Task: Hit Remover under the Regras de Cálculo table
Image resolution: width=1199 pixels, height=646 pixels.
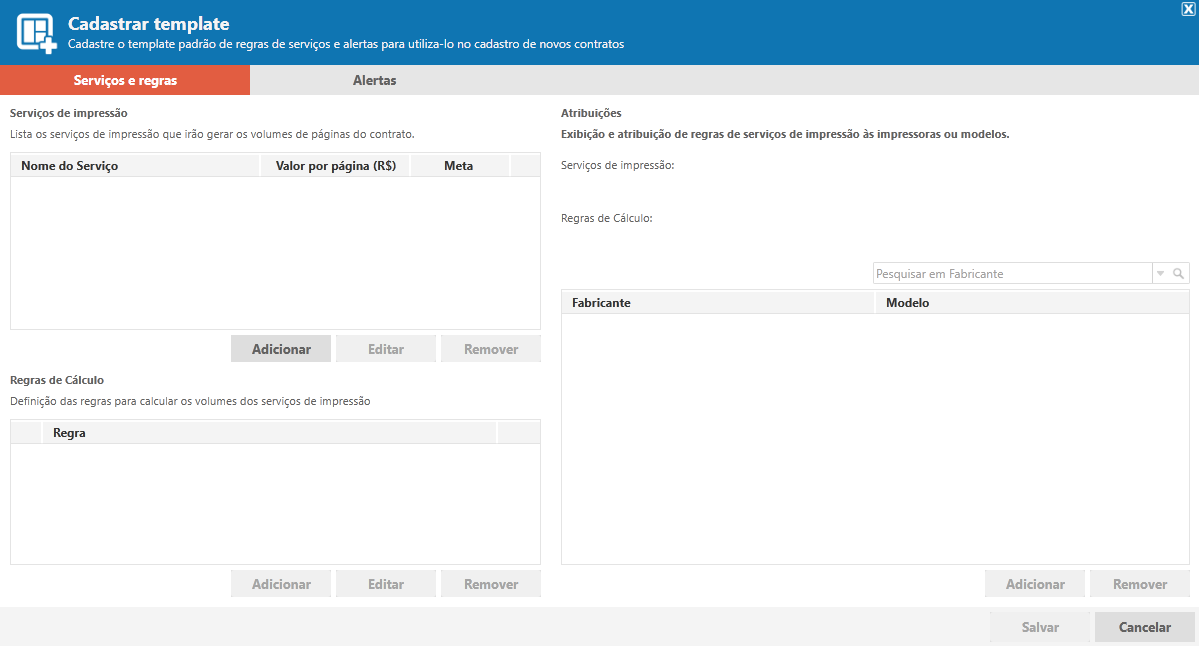Action: tap(491, 584)
